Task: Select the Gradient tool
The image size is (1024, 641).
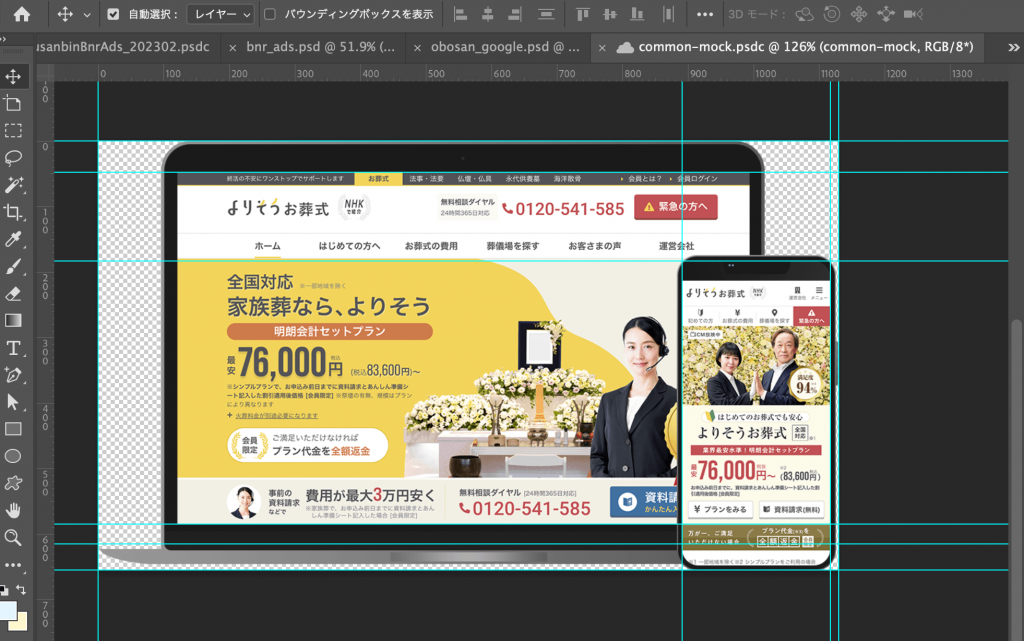Action: [13, 320]
